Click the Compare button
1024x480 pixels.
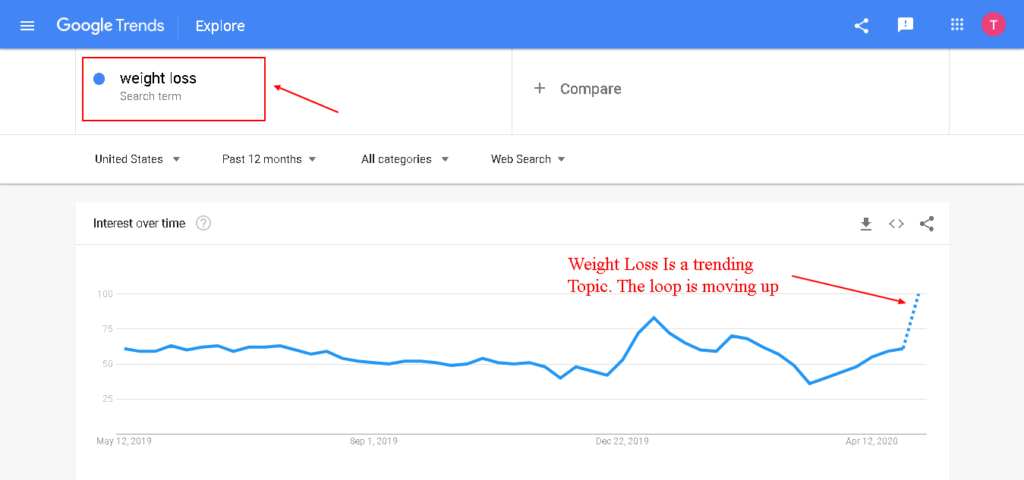coord(577,89)
